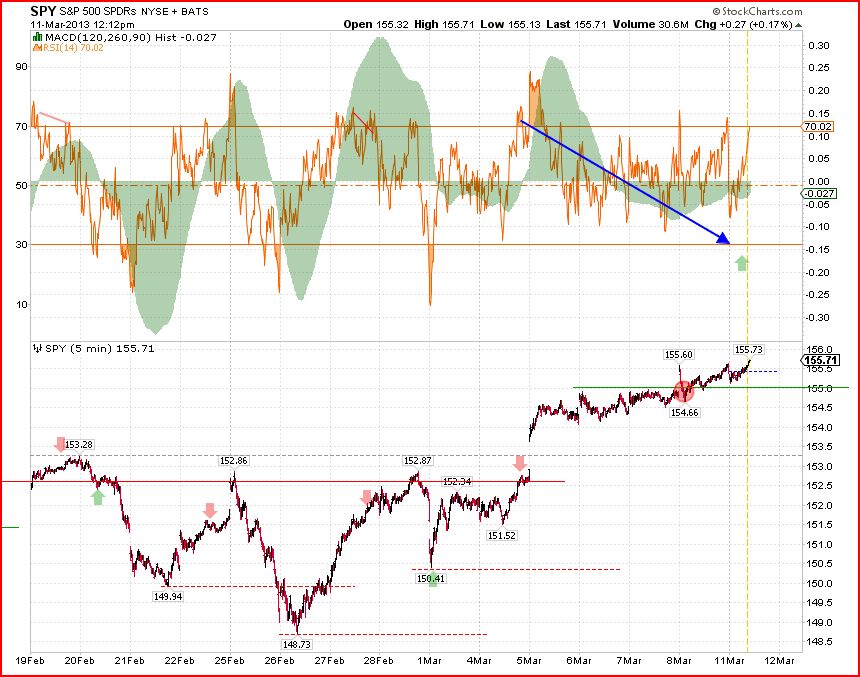Select the MACD(120,260,90) Hist legend
860x677 pixels.
pos(131,37)
